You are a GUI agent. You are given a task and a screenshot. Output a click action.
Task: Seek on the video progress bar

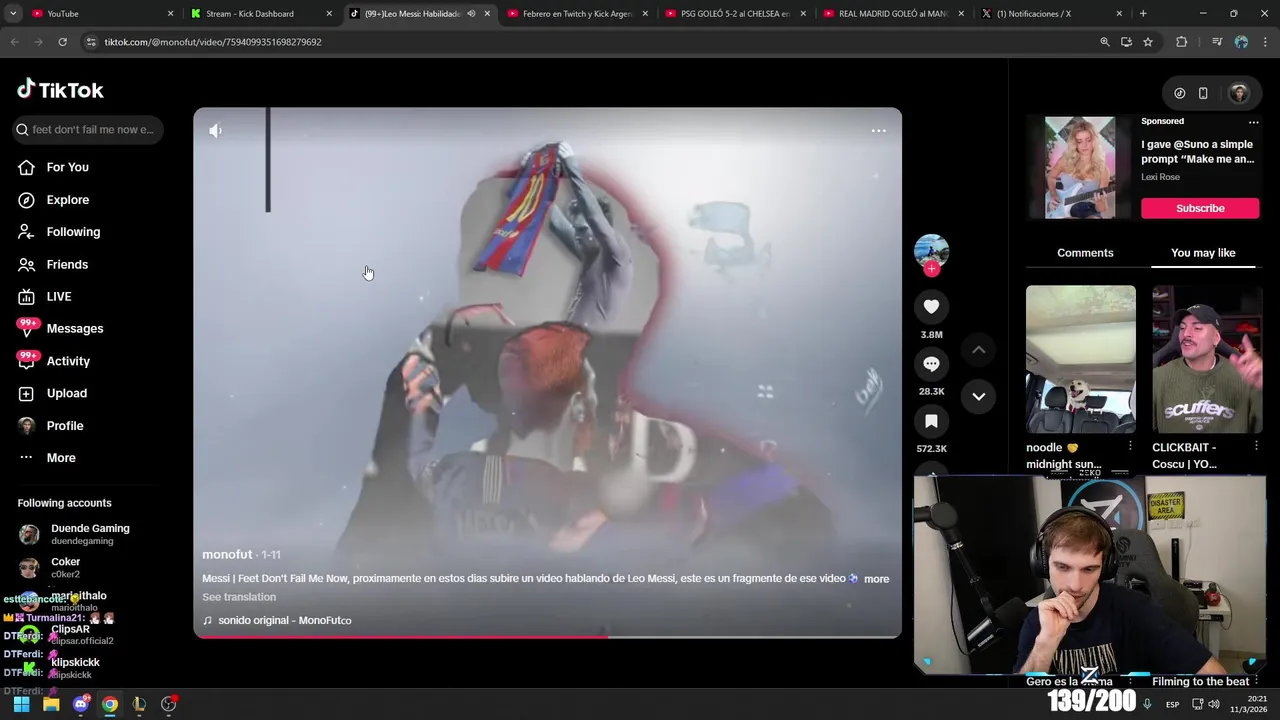(547, 636)
